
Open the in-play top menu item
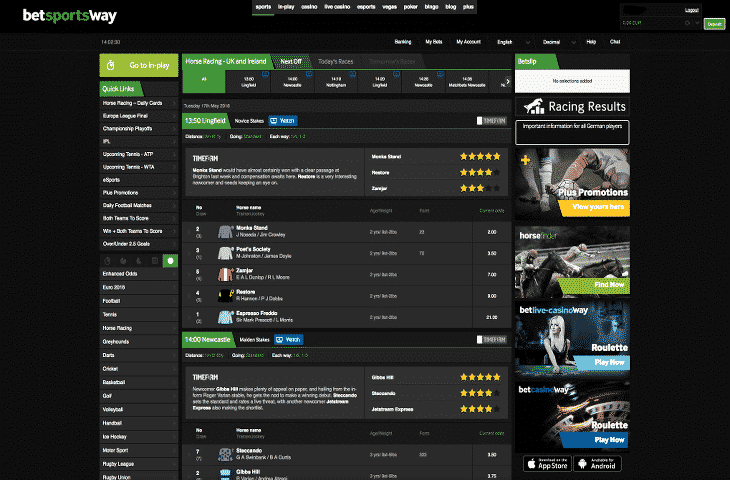(x=286, y=7)
